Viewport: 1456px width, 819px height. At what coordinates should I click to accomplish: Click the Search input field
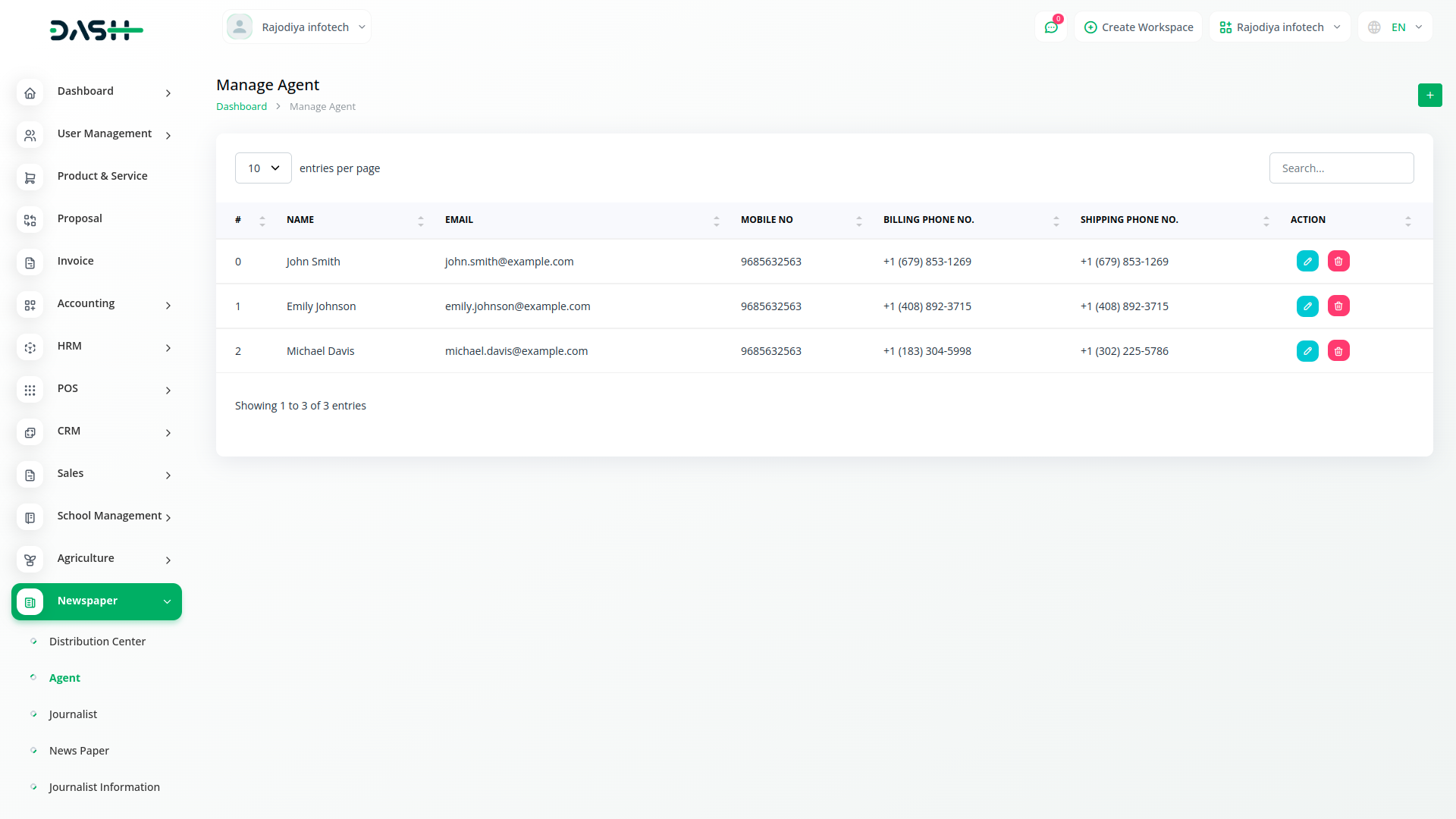(1341, 168)
